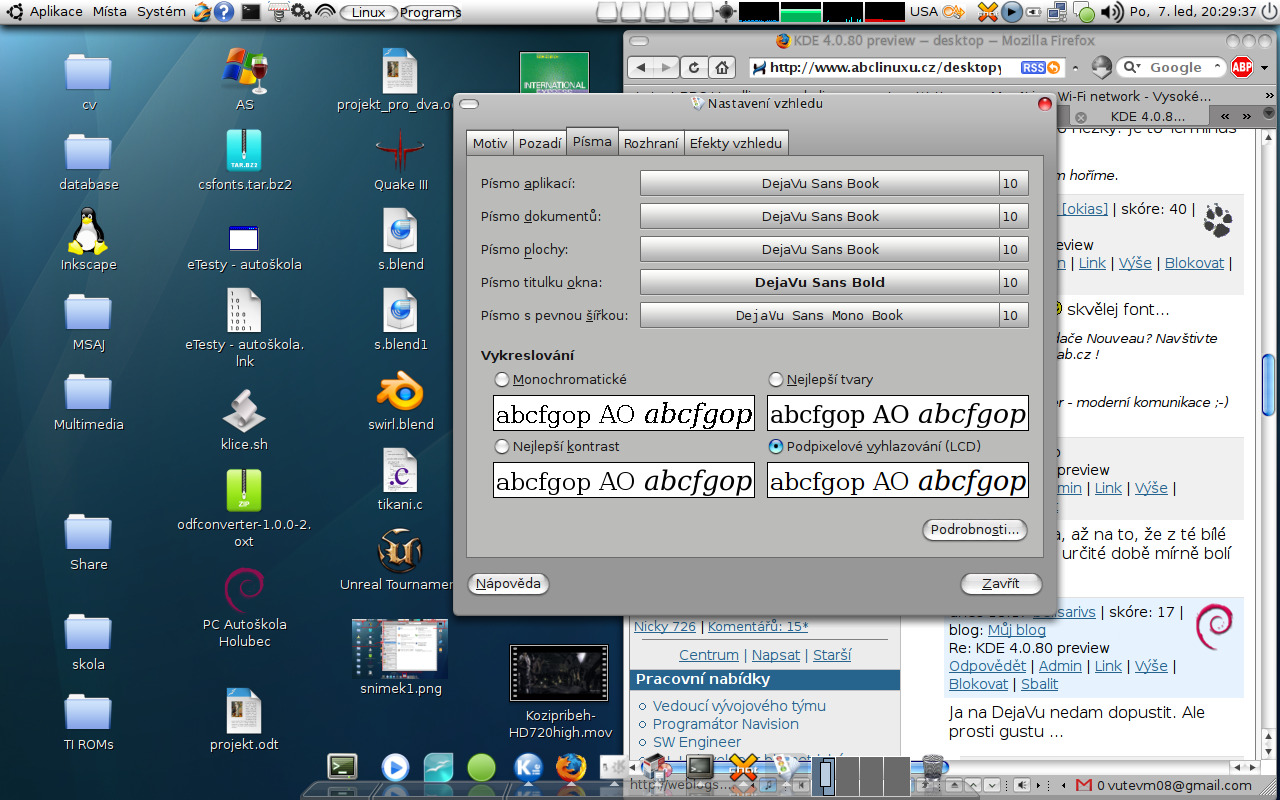Click the Můj blog link
This screenshot has height=800, width=1280.
[x=1017, y=630]
